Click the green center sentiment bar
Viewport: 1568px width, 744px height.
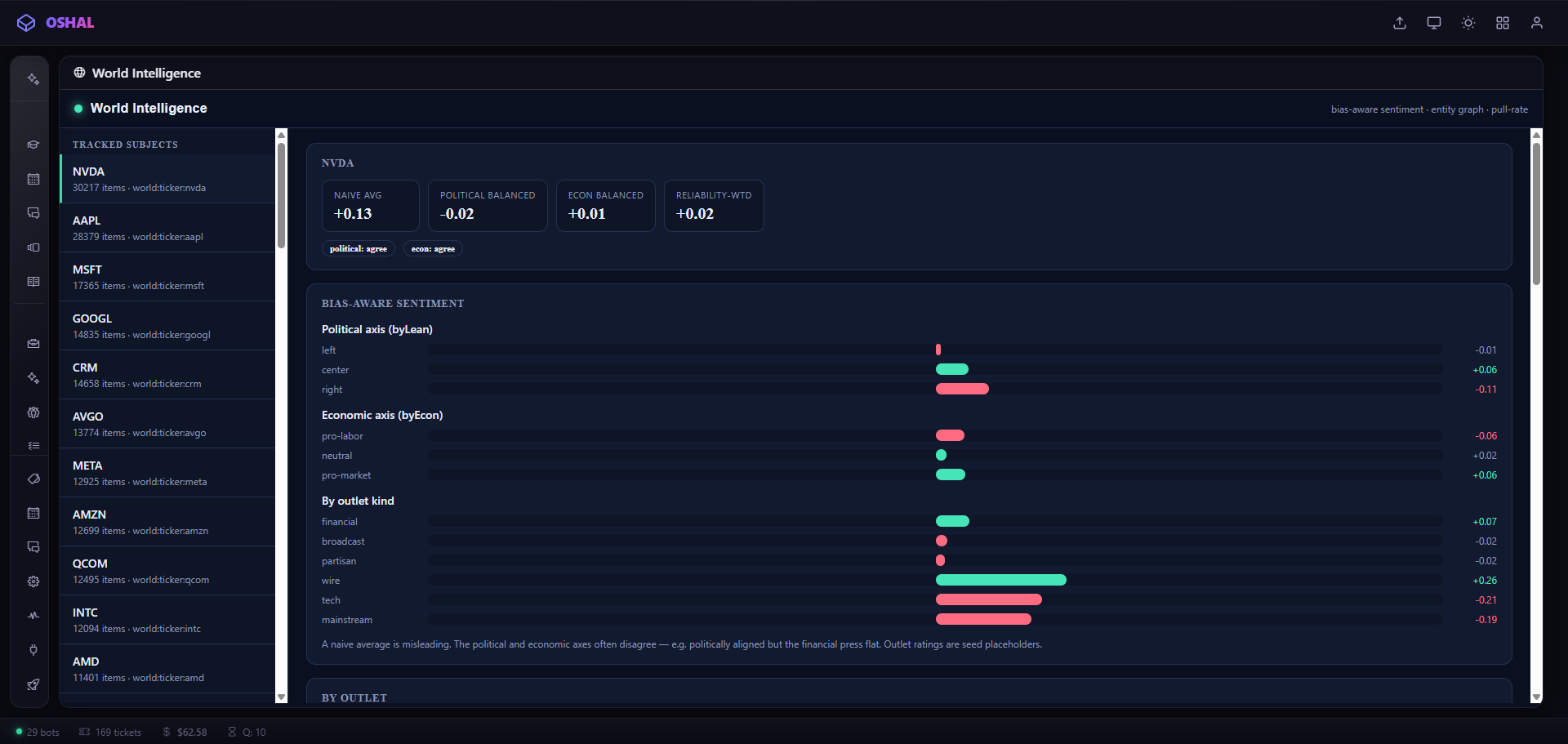coord(952,369)
